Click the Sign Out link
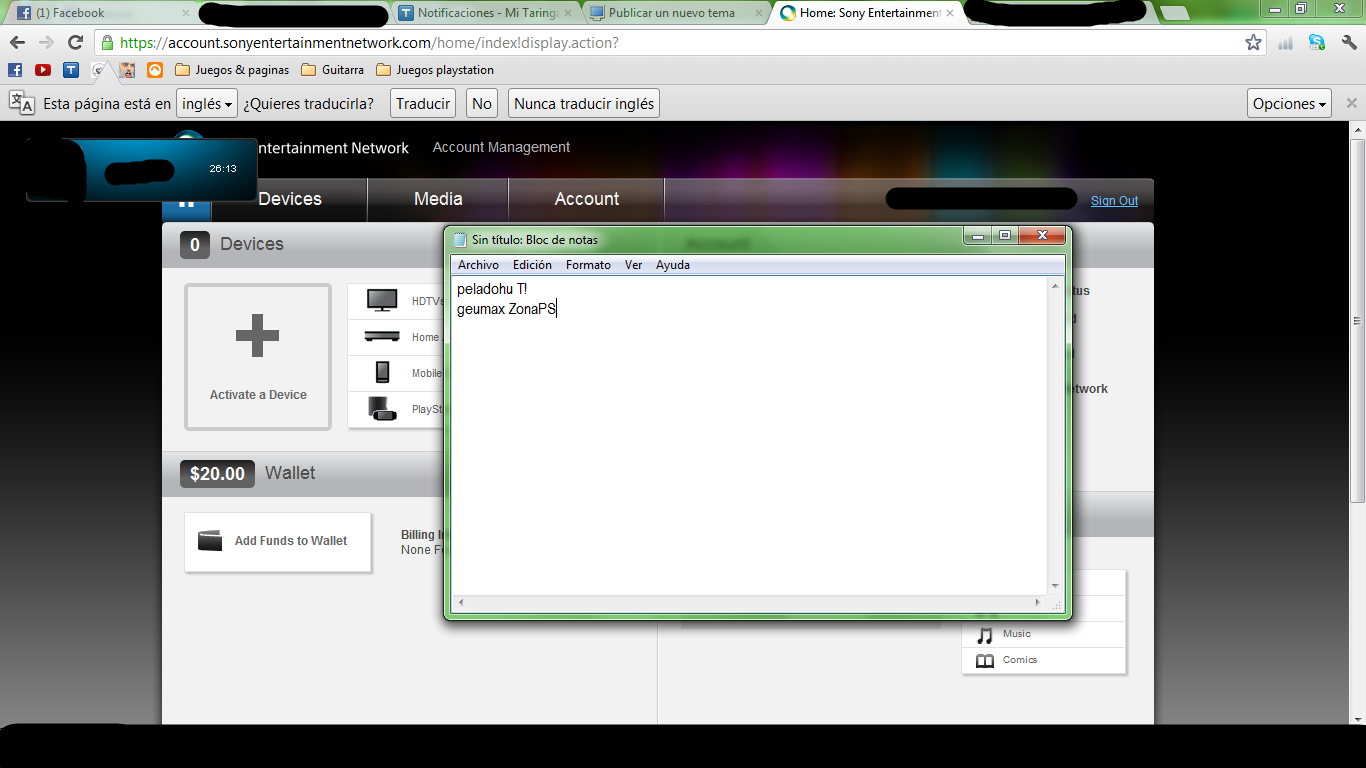 (1114, 200)
